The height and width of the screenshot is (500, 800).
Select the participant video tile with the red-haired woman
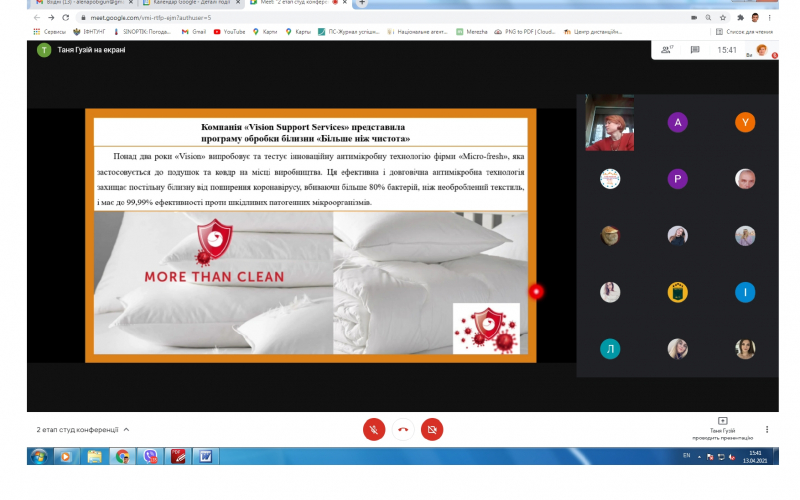(610, 122)
